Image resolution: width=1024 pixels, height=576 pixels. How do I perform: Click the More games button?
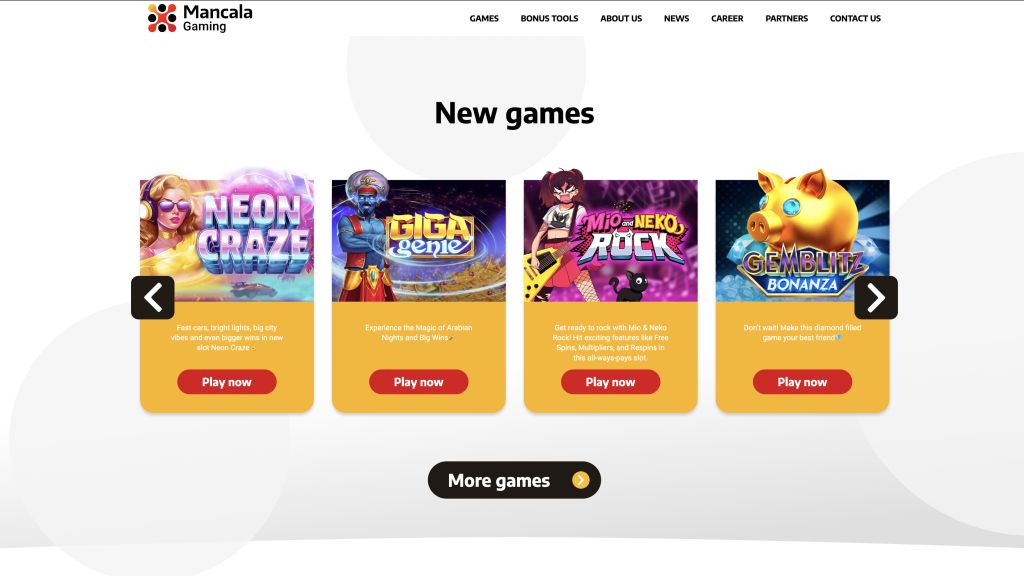[x=514, y=480]
